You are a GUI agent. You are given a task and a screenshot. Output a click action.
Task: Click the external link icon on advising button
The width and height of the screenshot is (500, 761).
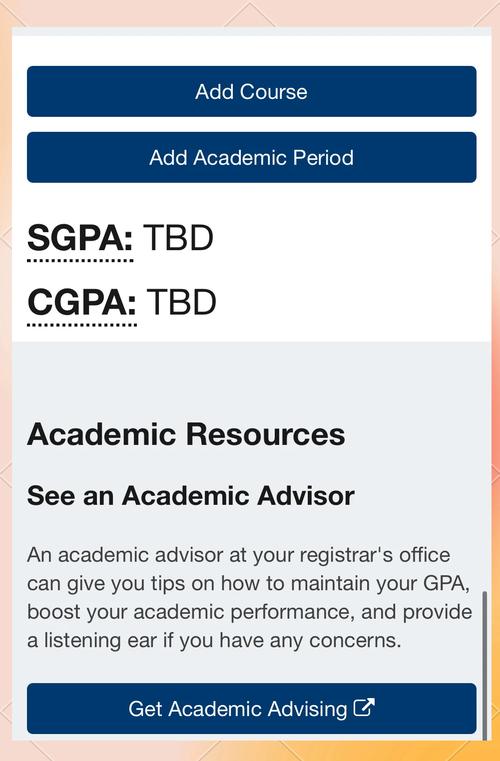point(364,707)
